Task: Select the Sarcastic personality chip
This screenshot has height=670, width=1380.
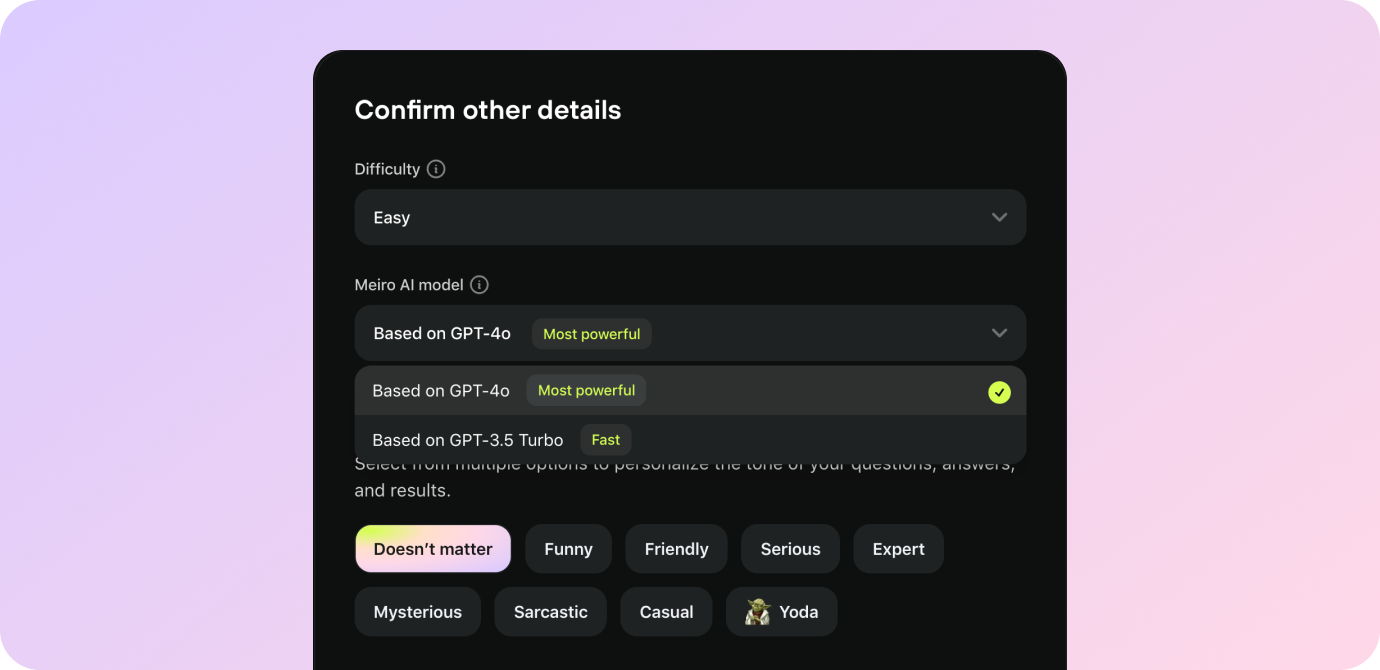Action: click(550, 611)
